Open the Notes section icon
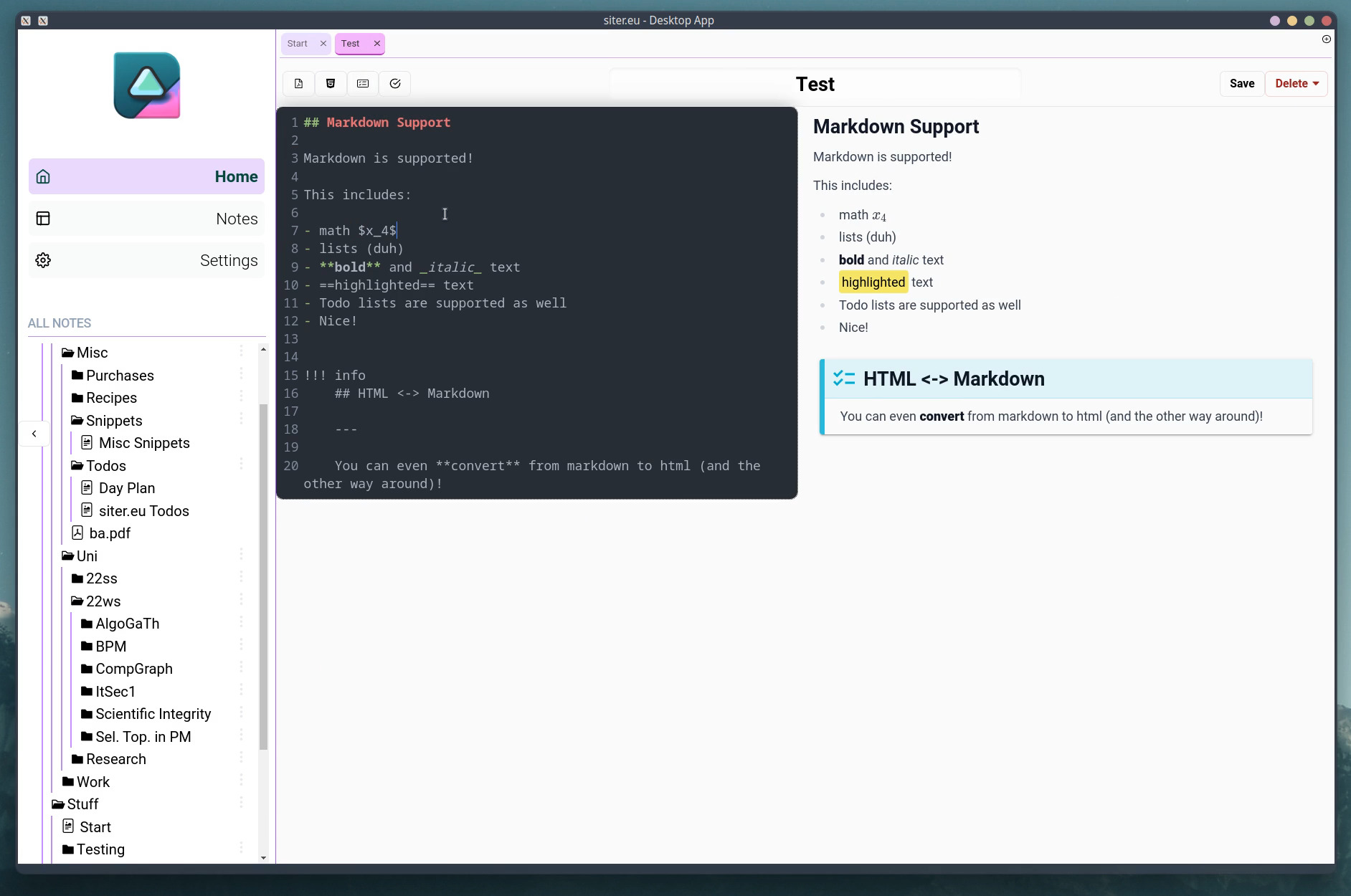This screenshot has width=1351, height=896. [x=44, y=218]
